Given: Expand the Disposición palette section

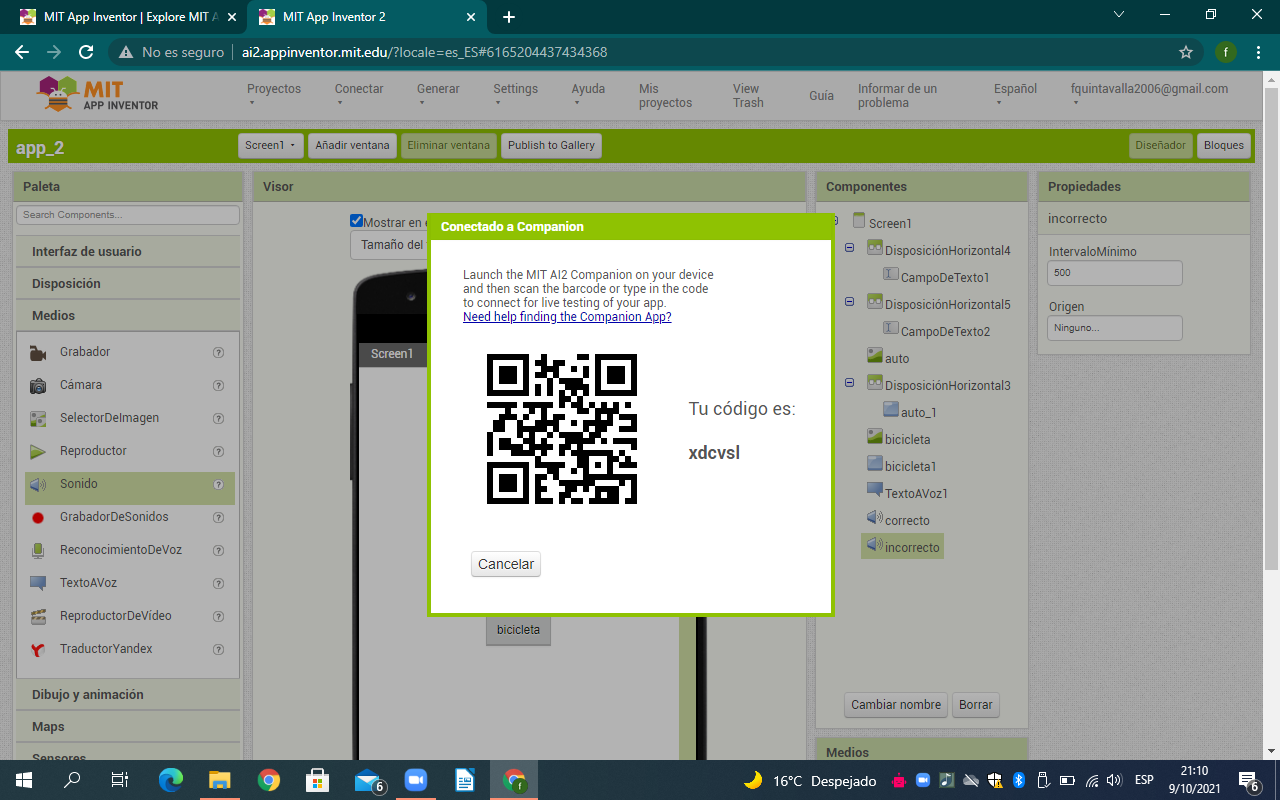Looking at the screenshot, I should coord(127,284).
